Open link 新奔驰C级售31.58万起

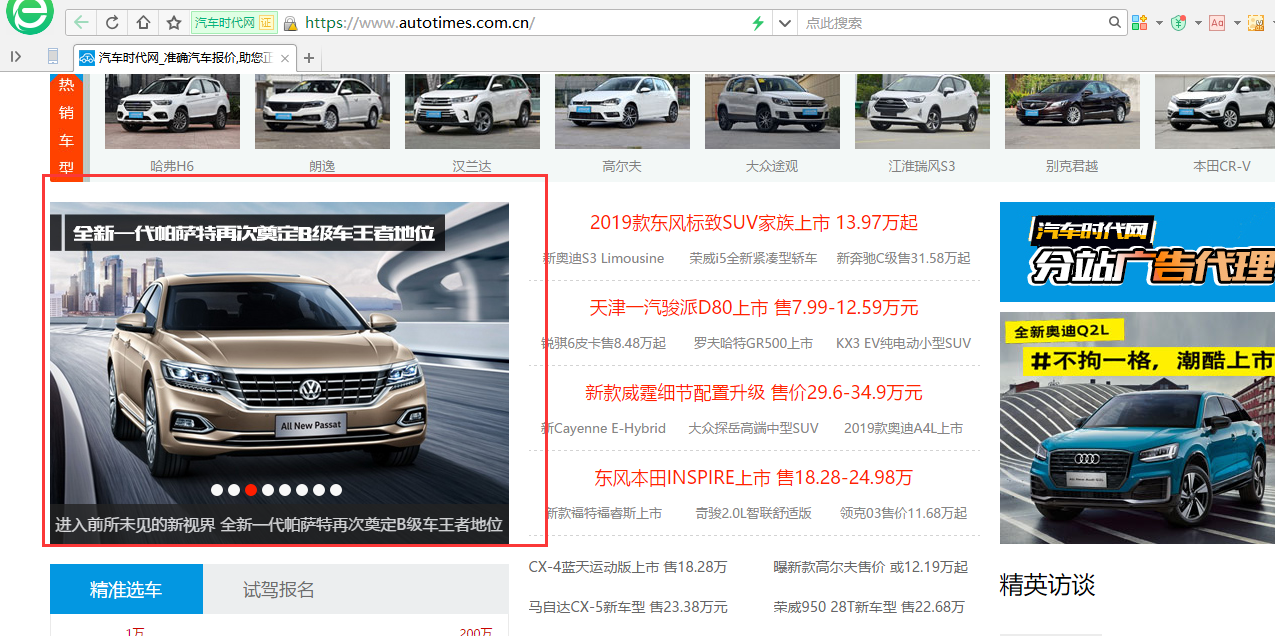[903, 258]
